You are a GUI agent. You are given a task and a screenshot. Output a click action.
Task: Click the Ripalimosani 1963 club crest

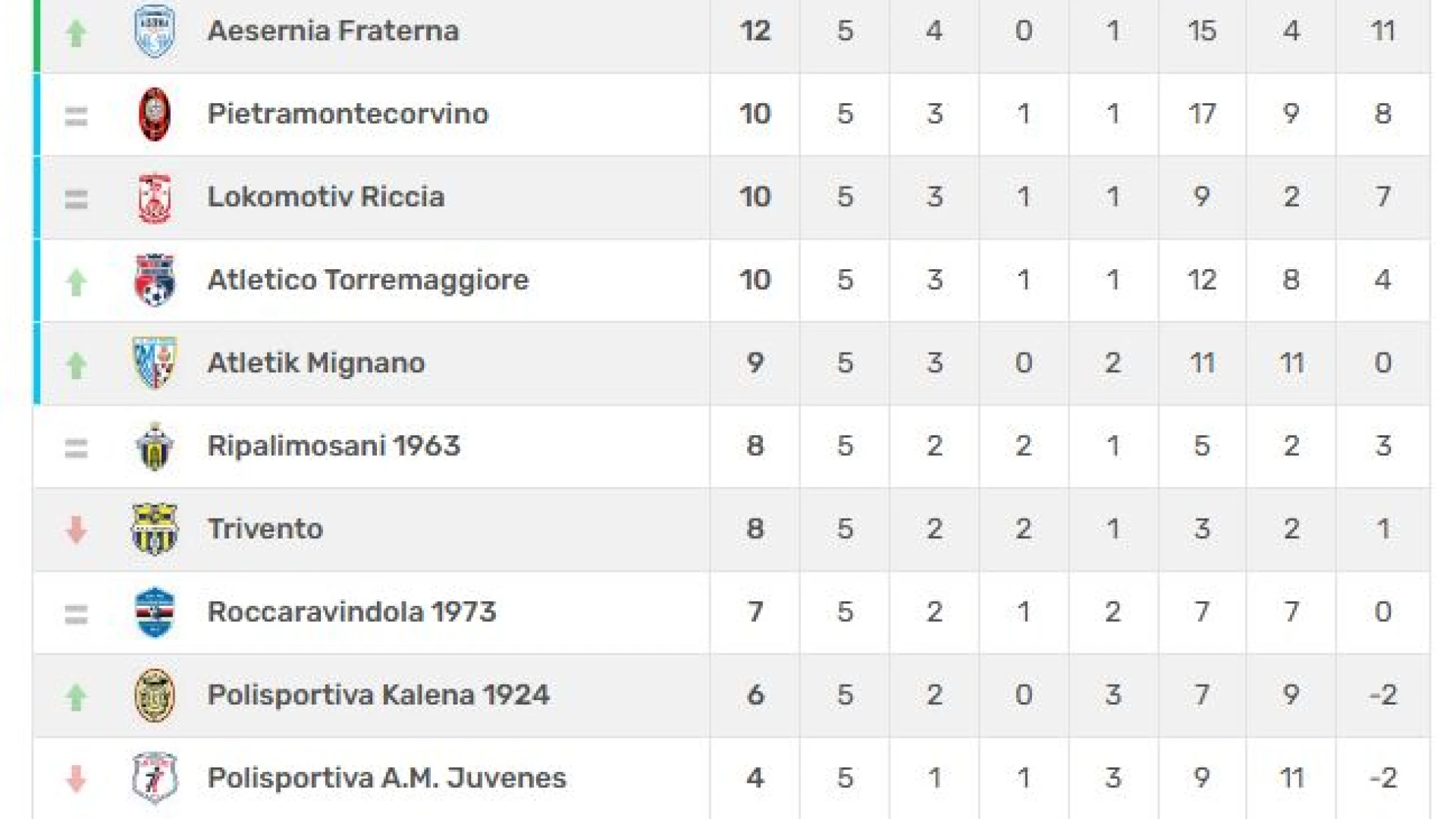pyautogui.click(x=155, y=447)
